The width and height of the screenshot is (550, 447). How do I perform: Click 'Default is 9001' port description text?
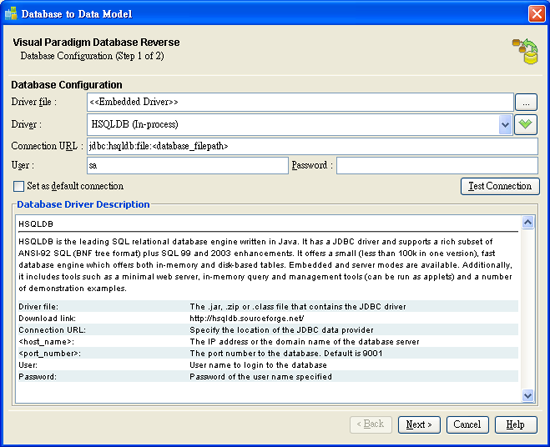point(353,353)
